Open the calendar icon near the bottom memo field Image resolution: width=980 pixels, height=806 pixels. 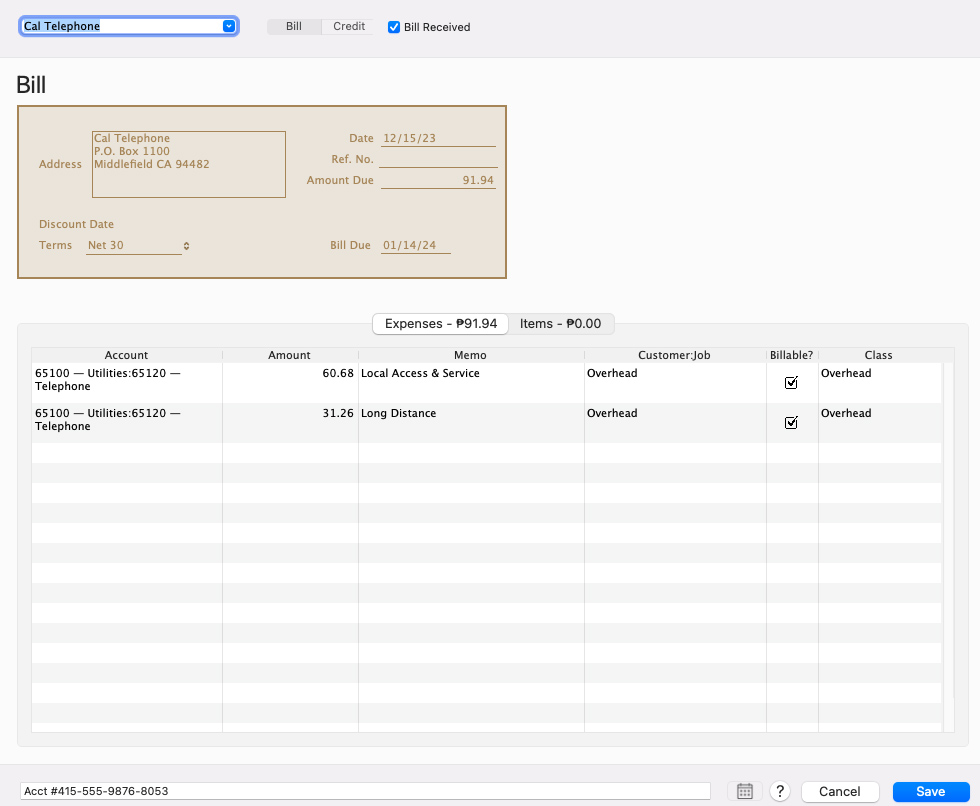pyautogui.click(x=744, y=791)
